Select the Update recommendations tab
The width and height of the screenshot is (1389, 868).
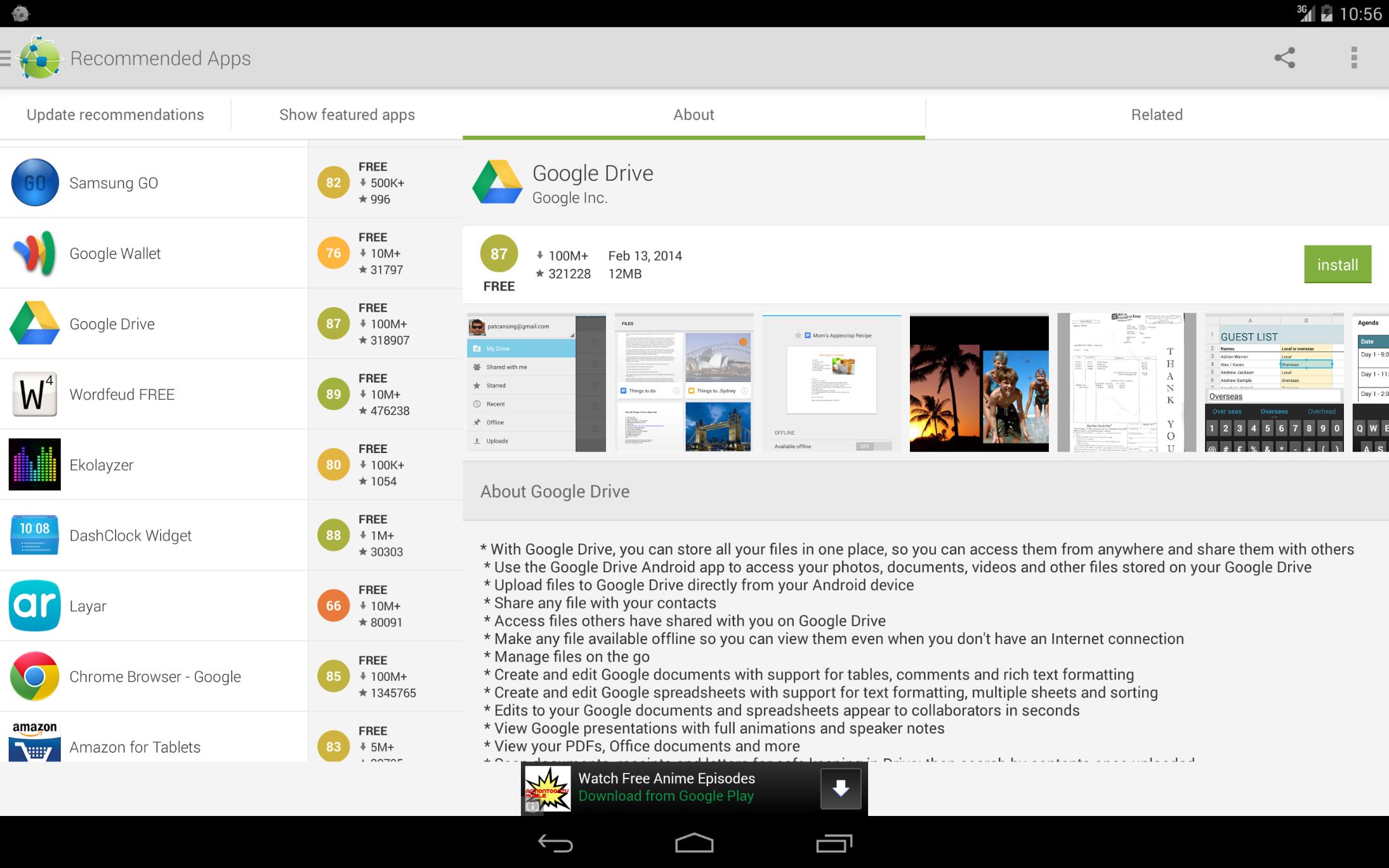114,114
